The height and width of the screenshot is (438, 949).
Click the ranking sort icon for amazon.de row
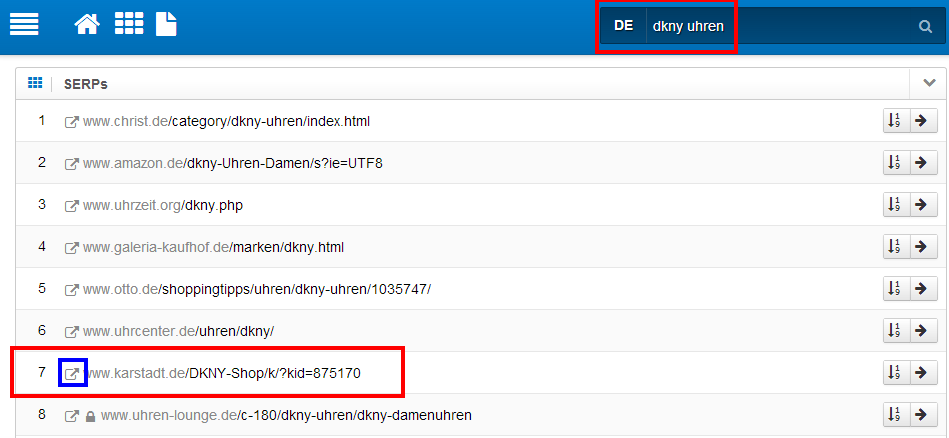pos(896,162)
